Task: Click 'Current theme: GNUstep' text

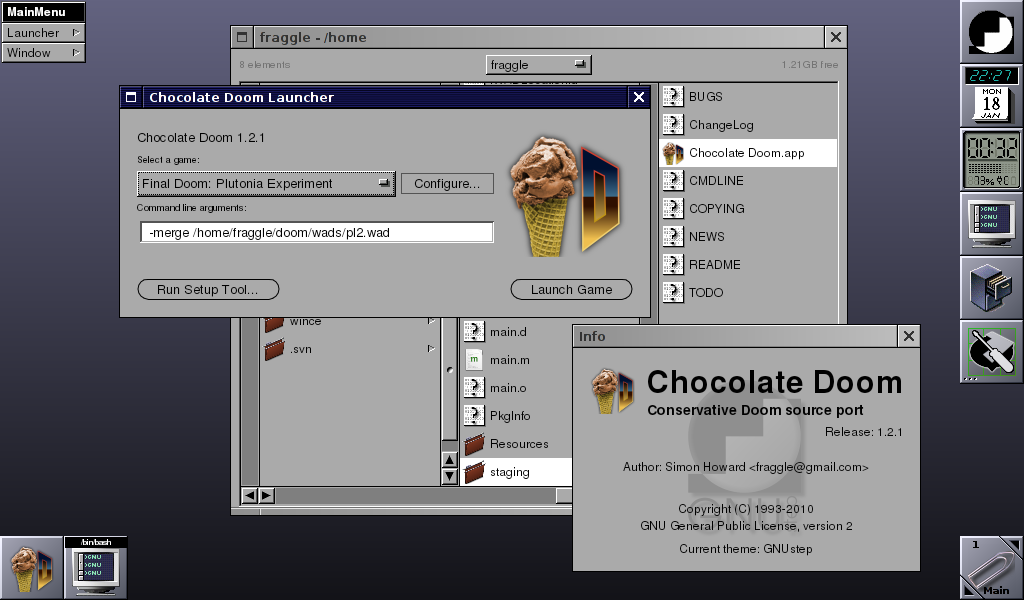Action: [746, 548]
